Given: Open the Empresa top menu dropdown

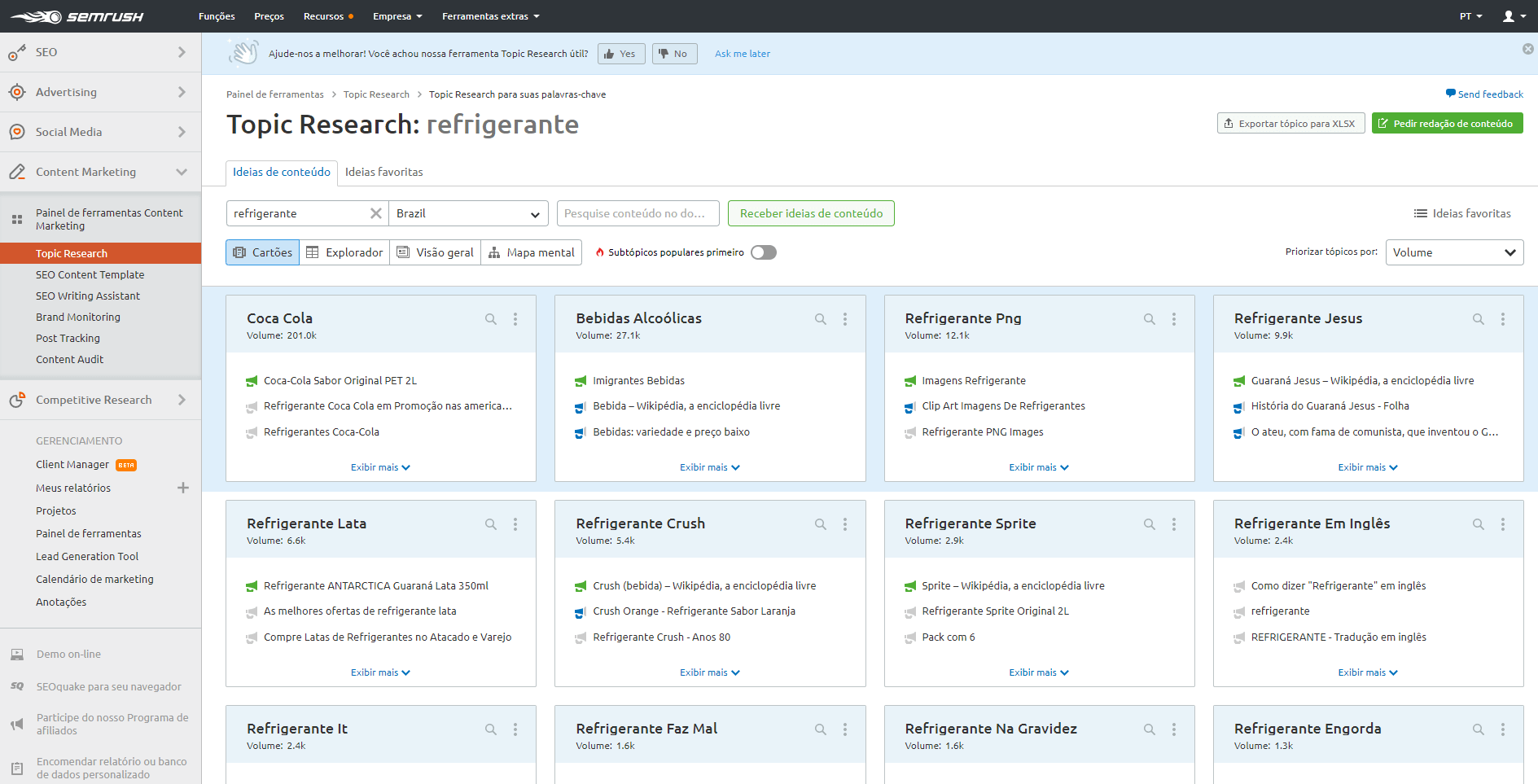Looking at the screenshot, I should (397, 16).
